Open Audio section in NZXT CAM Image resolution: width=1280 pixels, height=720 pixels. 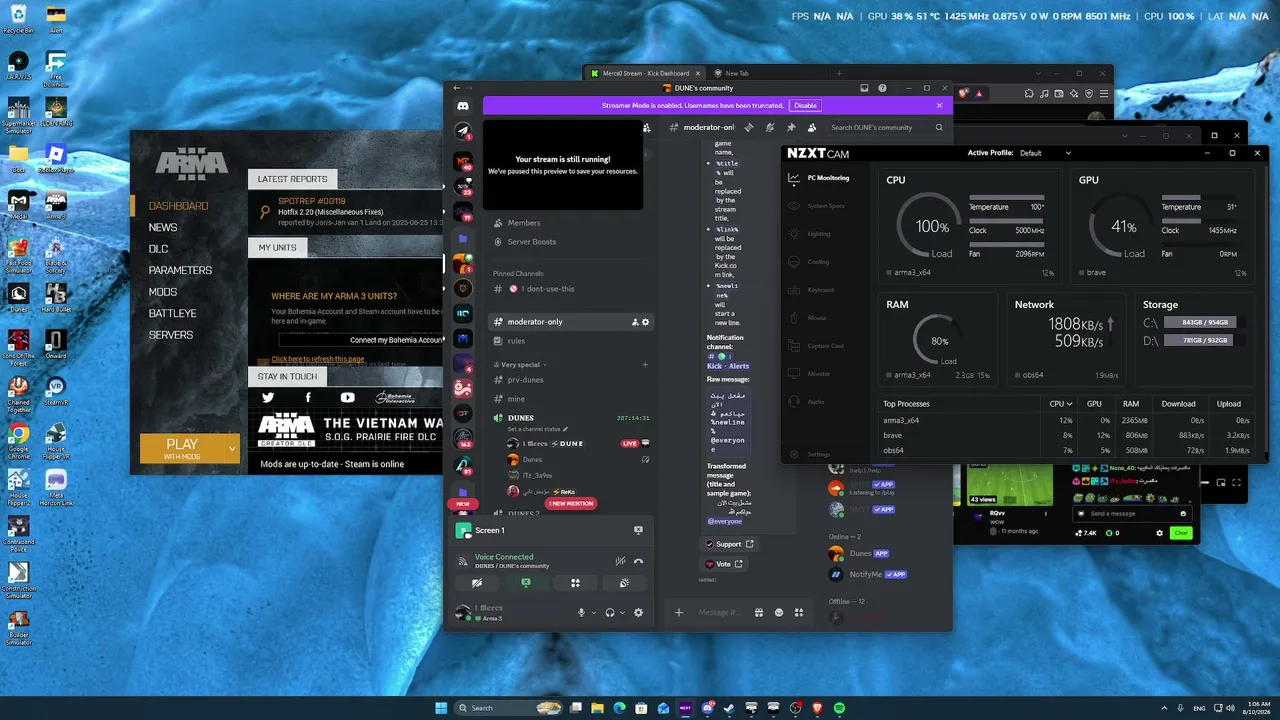tap(807, 402)
